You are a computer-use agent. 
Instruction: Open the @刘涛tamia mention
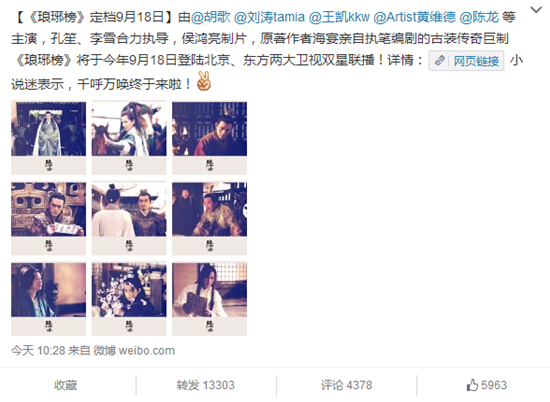[269, 17]
